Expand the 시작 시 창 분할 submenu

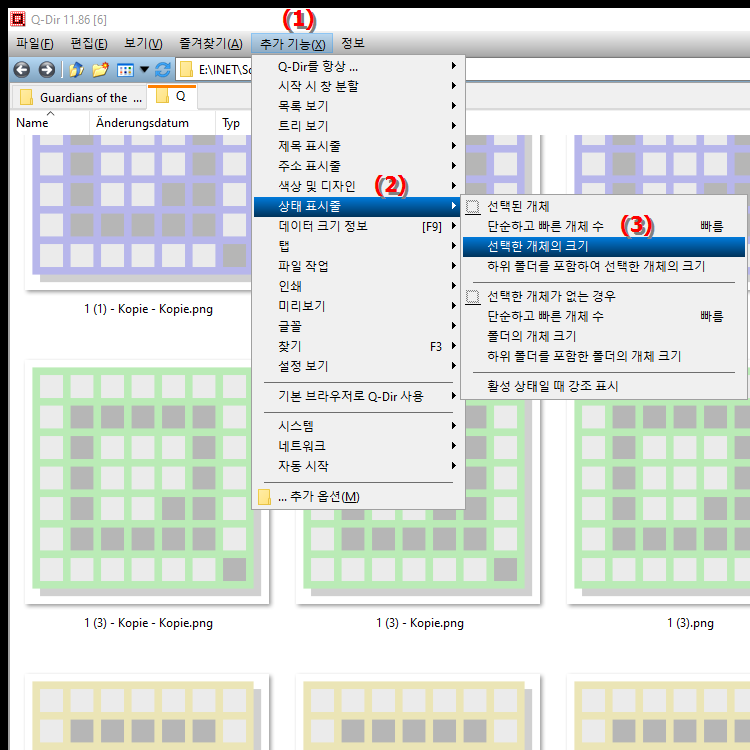click(x=359, y=86)
